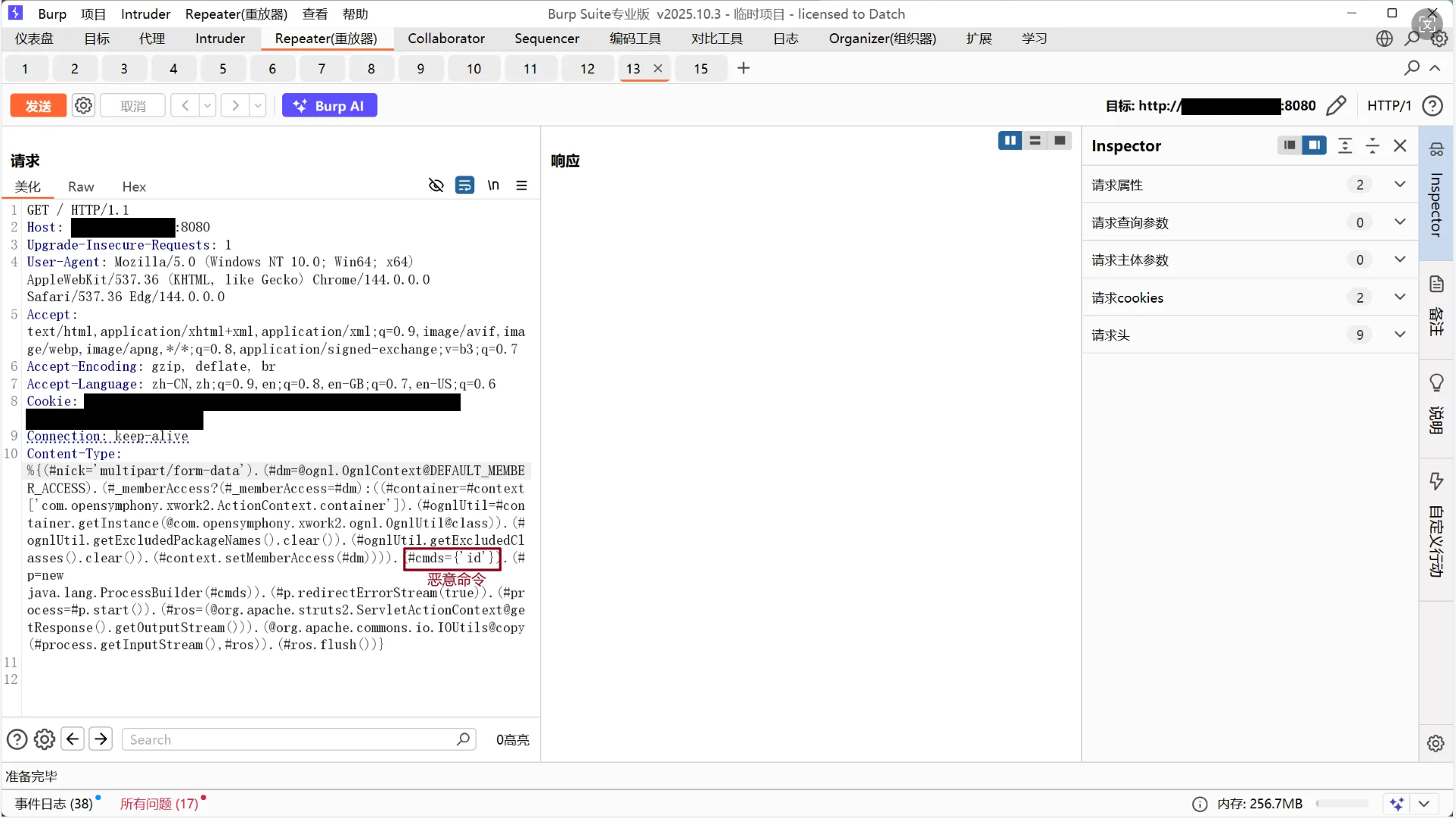1456x818 pixels.
Task: Open 所有问题 (17) issues list
Action: coord(159,804)
